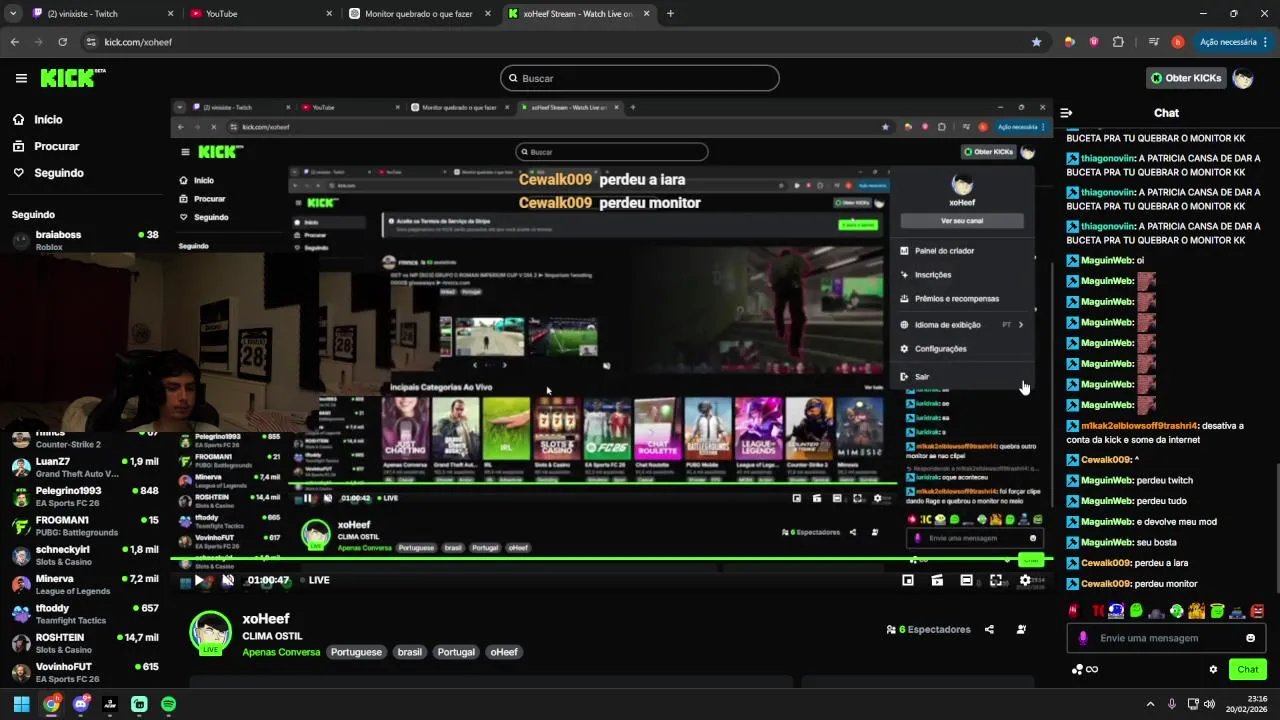Switch to the vinixiste Twitch tab
The width and height of the screenshot is (1280, 720).
[x=103, y=14]
